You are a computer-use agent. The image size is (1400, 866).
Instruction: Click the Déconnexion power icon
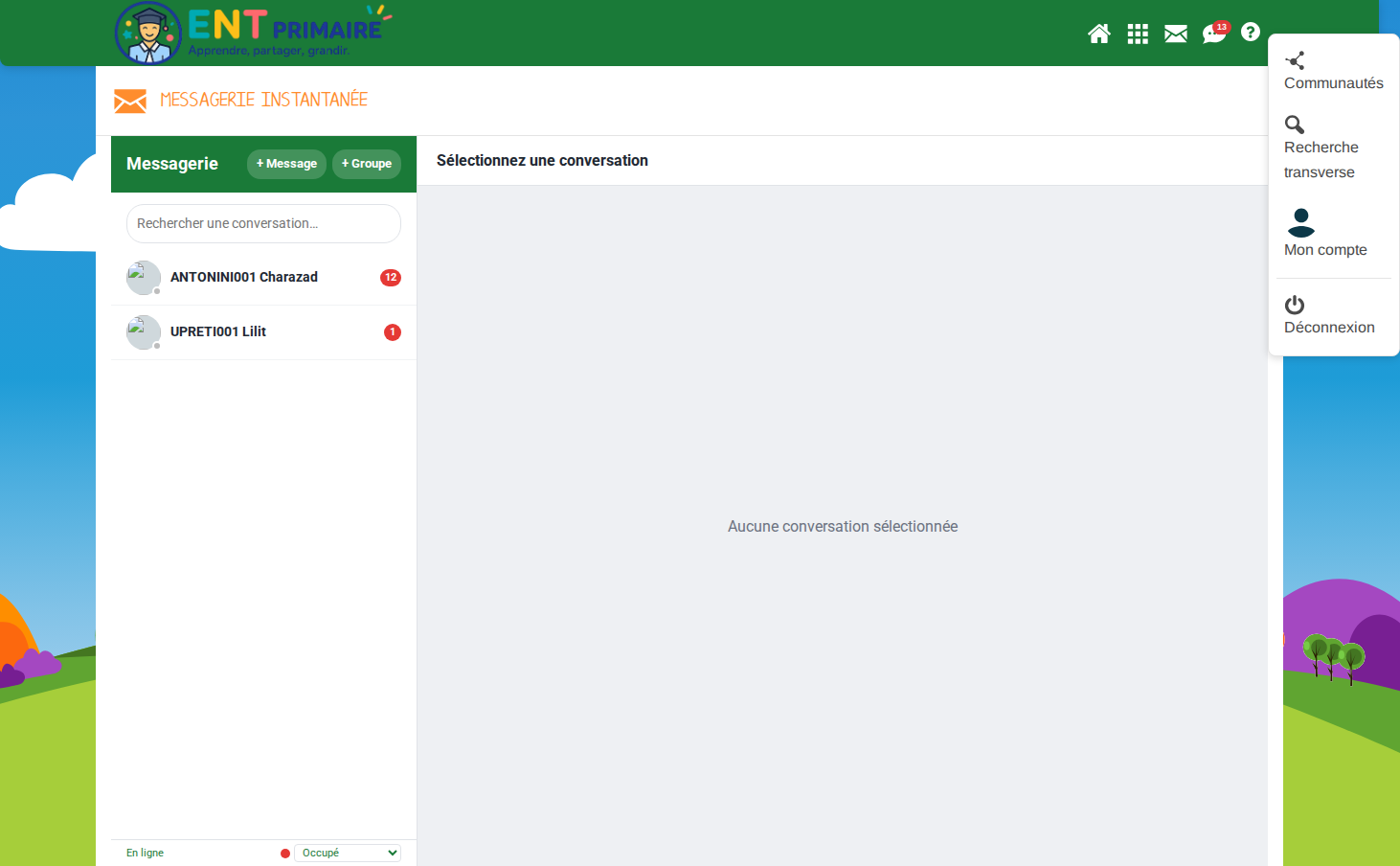click(1295, 305)
